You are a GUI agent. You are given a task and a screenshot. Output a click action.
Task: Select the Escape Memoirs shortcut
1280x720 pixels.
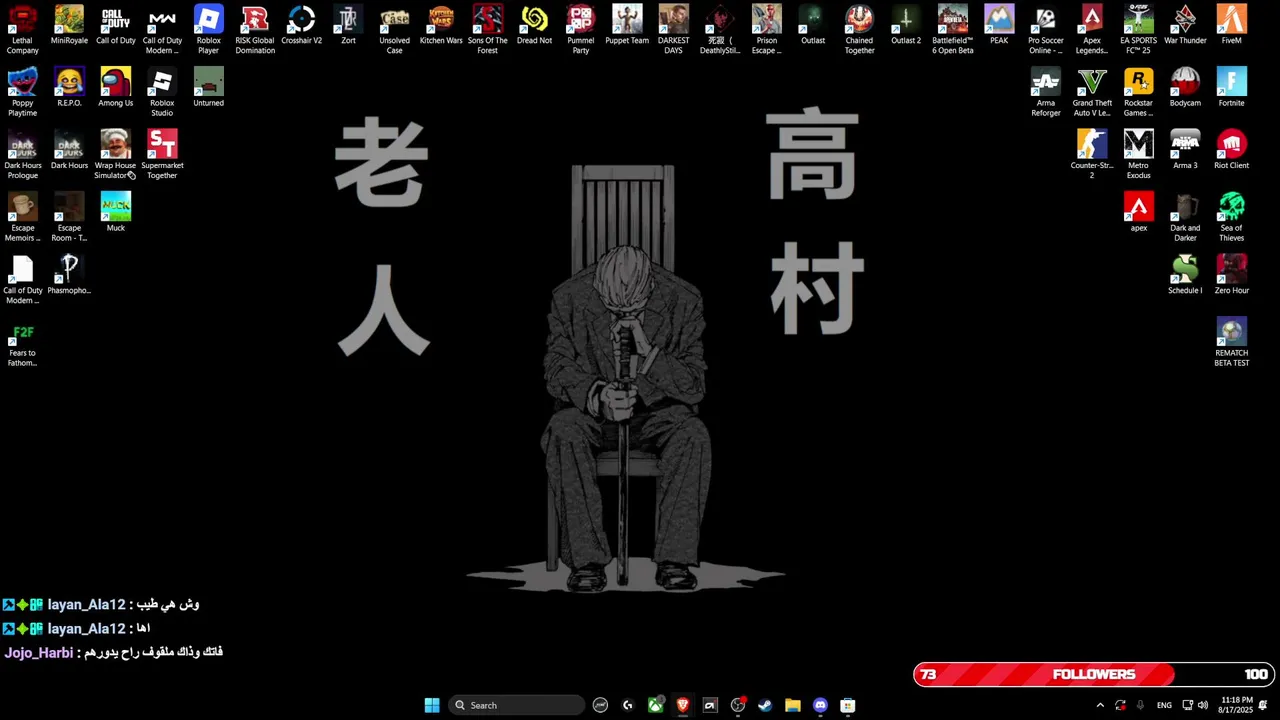pos(22,217)
